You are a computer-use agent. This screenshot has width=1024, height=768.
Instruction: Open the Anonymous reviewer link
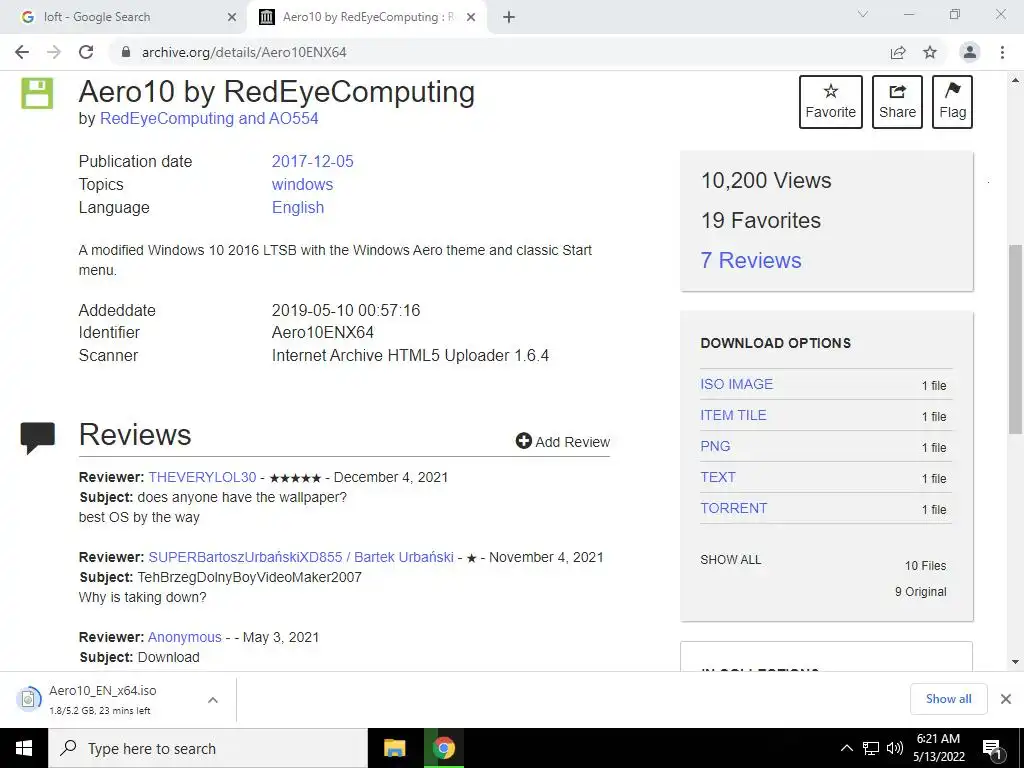pos(185,637)
